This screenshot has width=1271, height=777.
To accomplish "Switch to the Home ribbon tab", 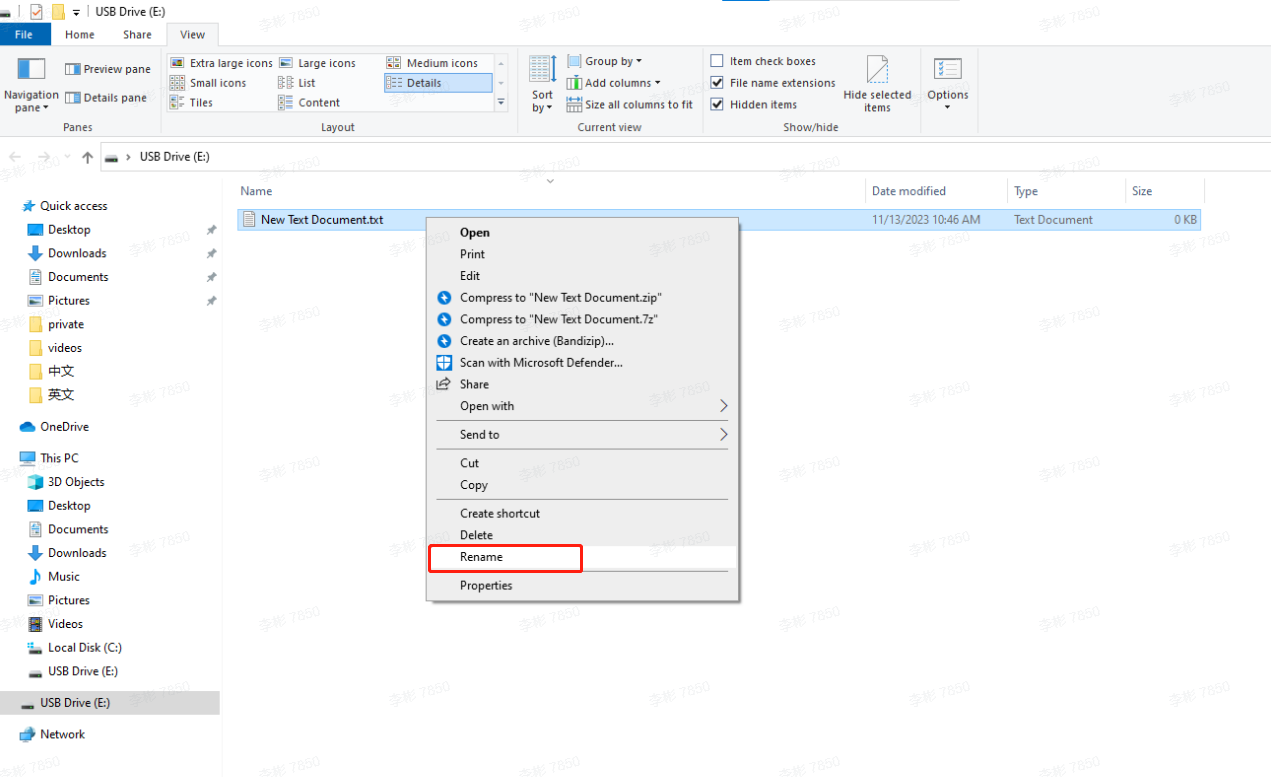I will pyautogui.click(x=79, y=33).
